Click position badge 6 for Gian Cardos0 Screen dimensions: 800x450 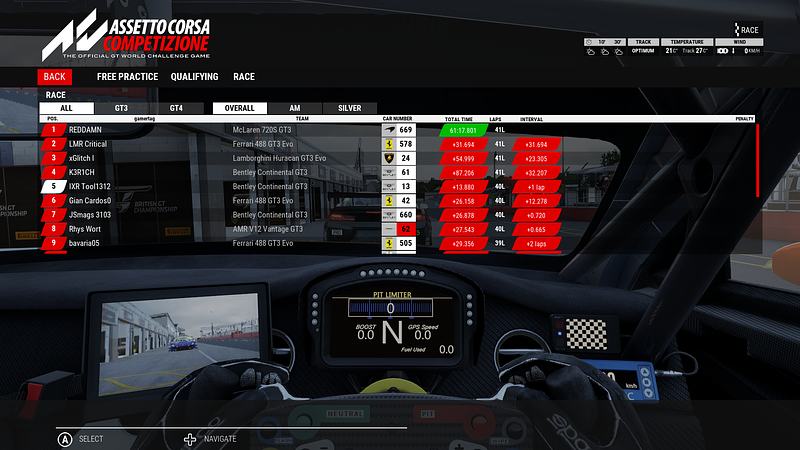pos(54,201)
